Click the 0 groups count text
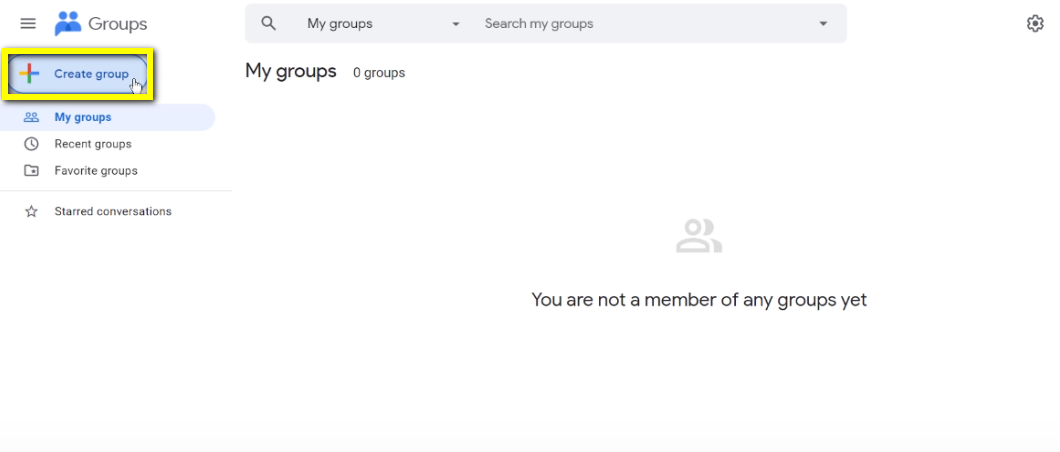The height and width of the screenshot is (452, 1060). pyautogui.click(x=379, y=73)
